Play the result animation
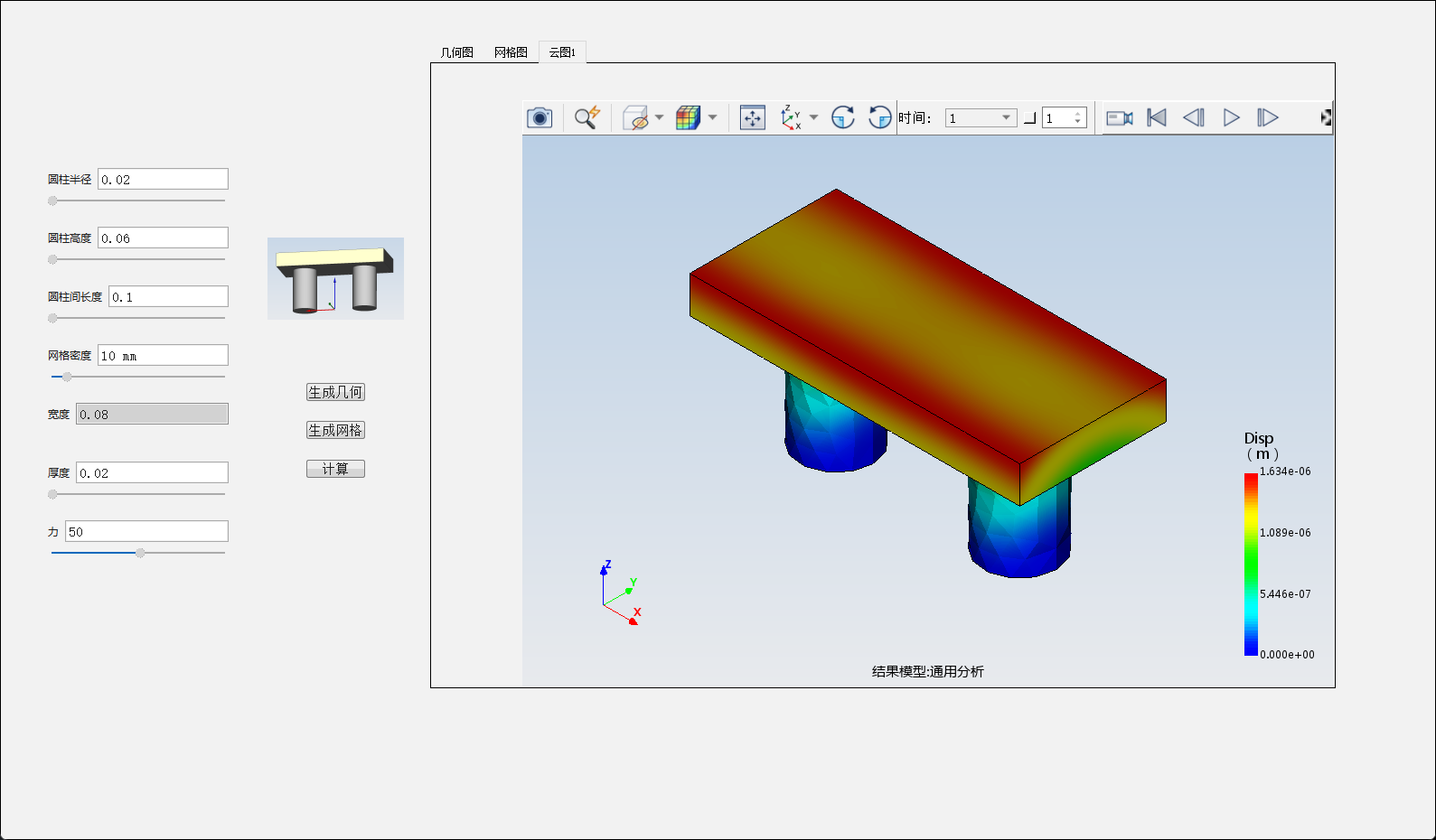This screenshot has height=840, width=1436. point(1231,117)
